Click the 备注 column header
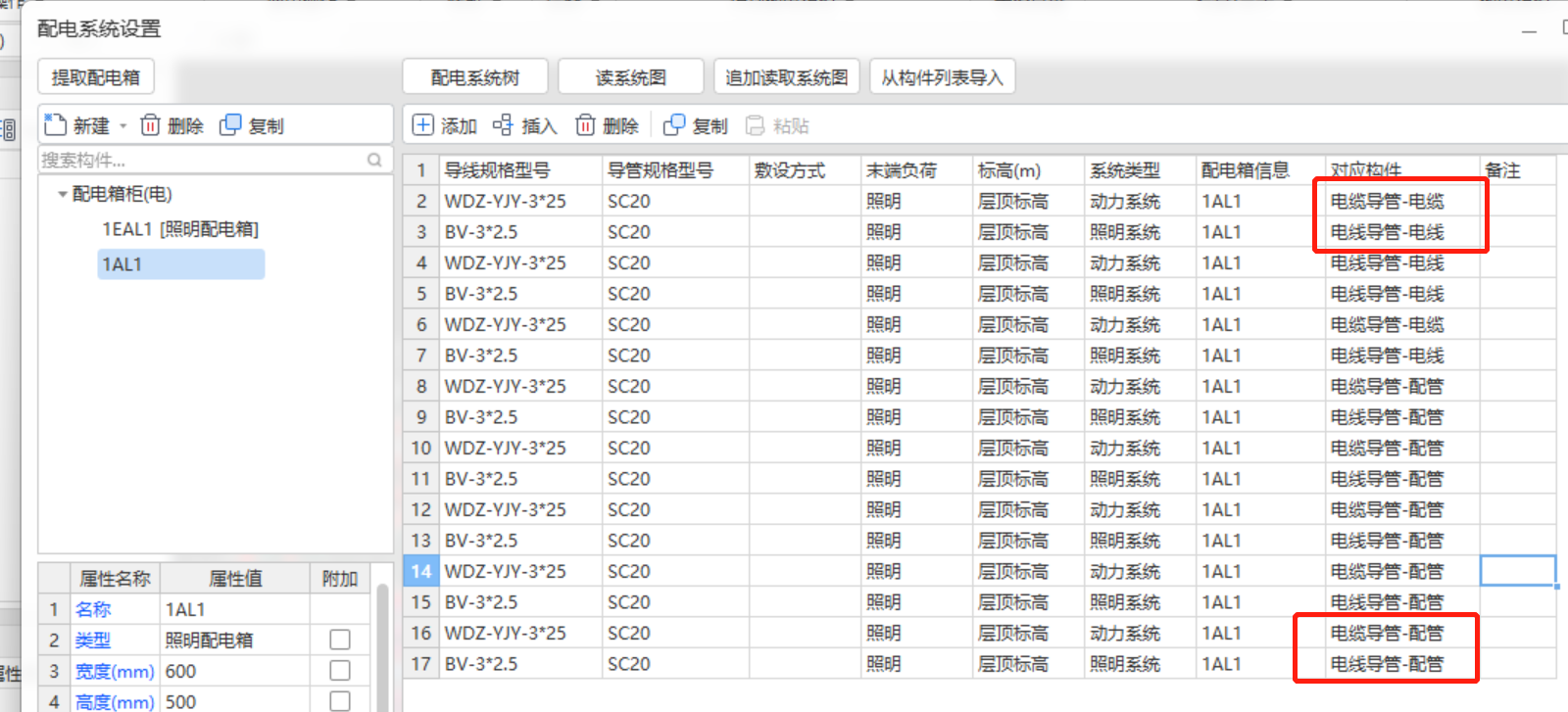Viewport: 1568px width, 712px height. (x=1518, y=170)
